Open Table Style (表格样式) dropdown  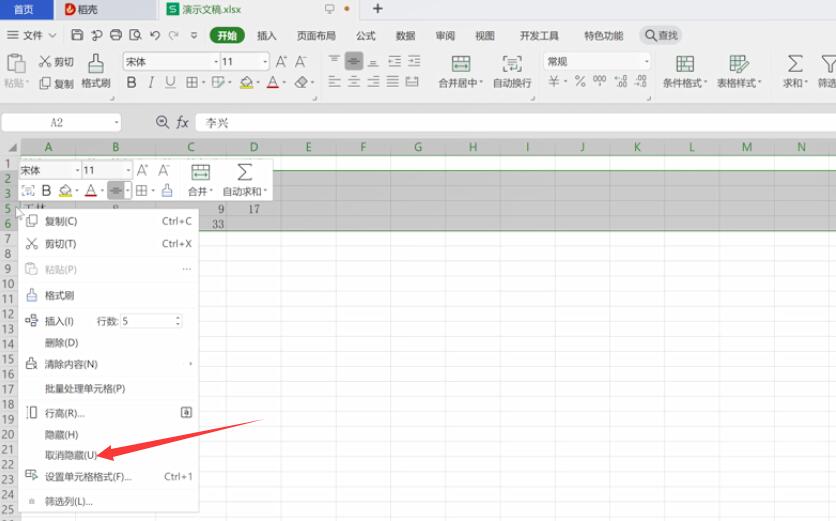[739, 71]
